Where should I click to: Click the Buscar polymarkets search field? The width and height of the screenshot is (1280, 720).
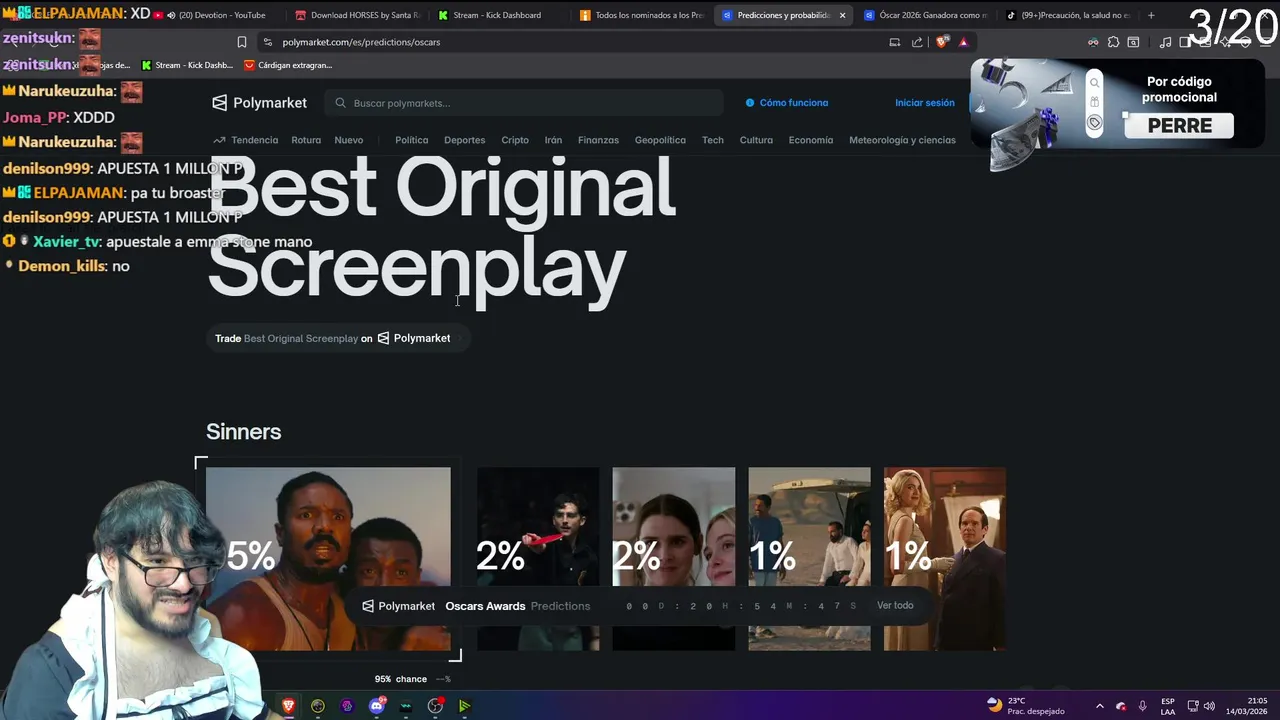pyautogui.click(x=526, y=103)
